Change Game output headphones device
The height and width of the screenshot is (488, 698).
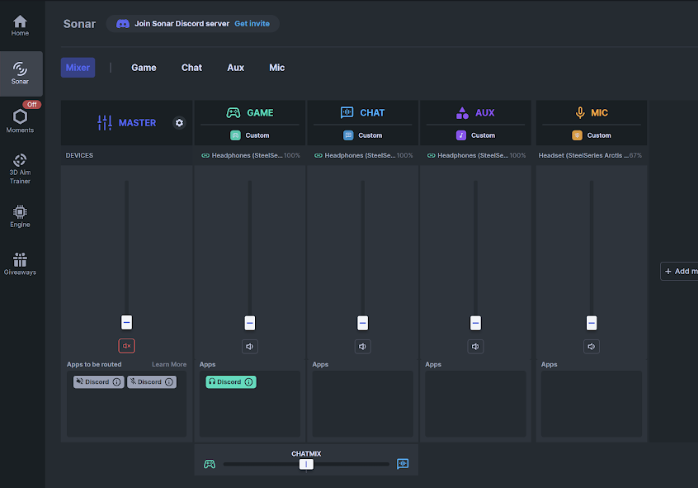pos(250,155)
